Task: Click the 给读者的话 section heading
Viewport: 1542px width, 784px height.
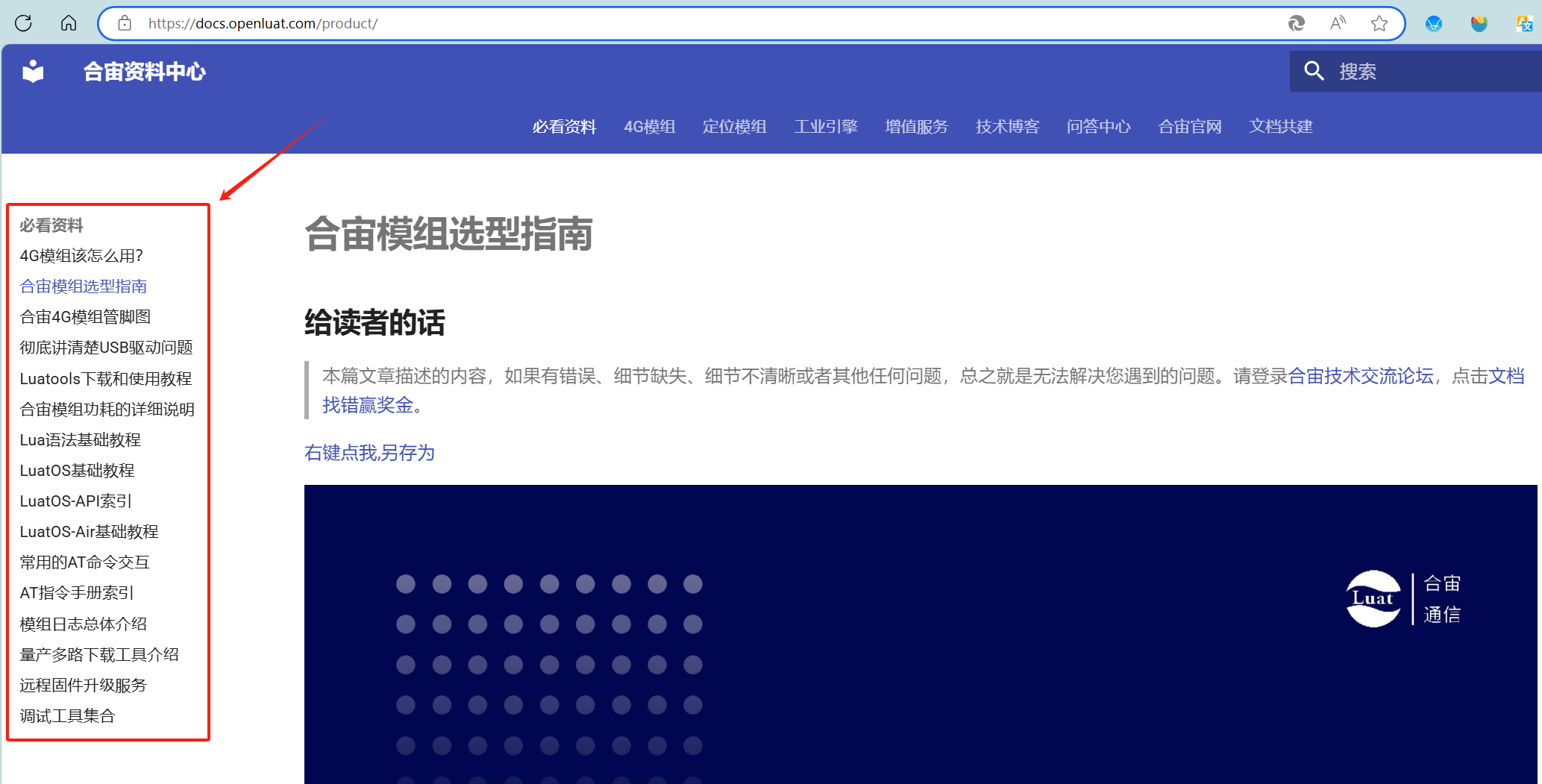Action: pyautogui.click(x=374, y=323)
